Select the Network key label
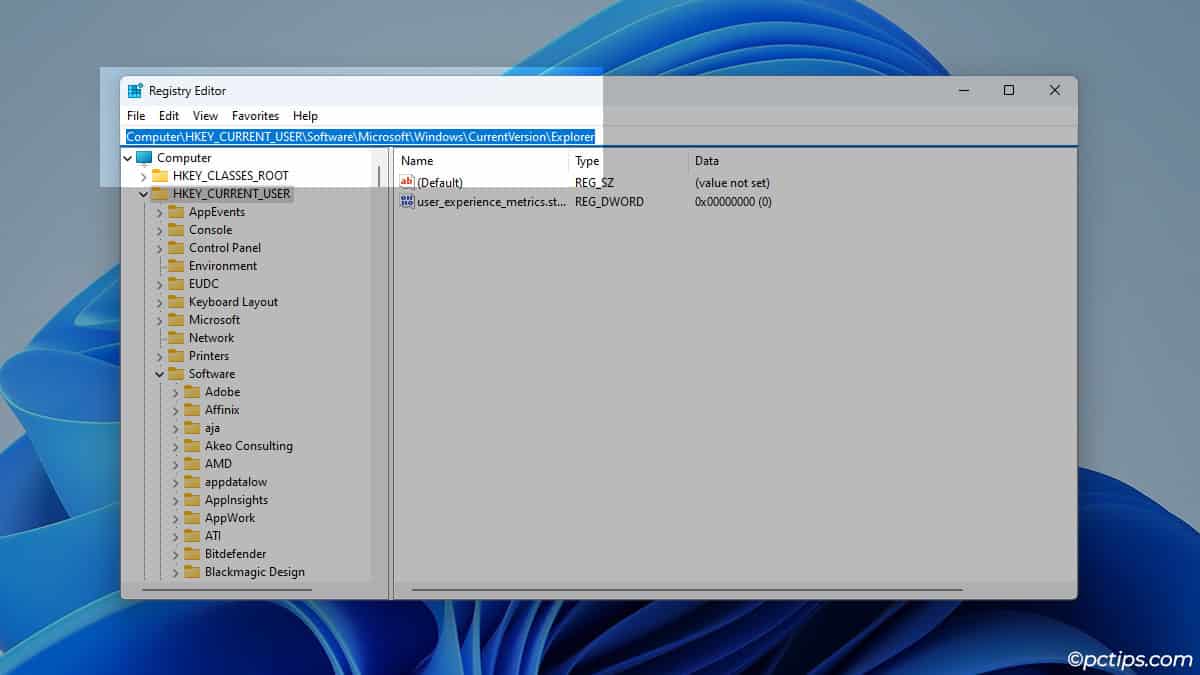 pos(211,338)
